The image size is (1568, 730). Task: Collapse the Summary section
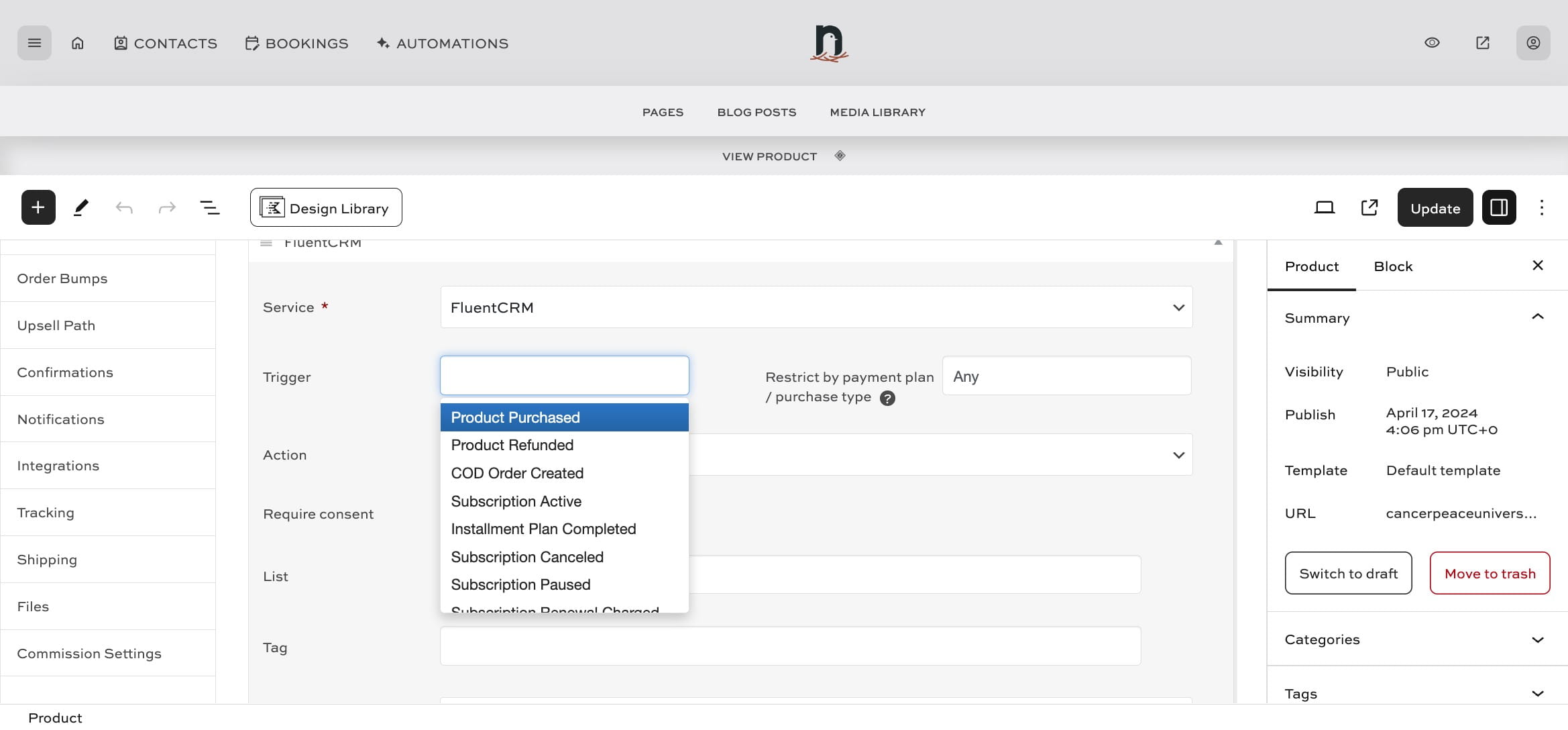point(1536,317)
